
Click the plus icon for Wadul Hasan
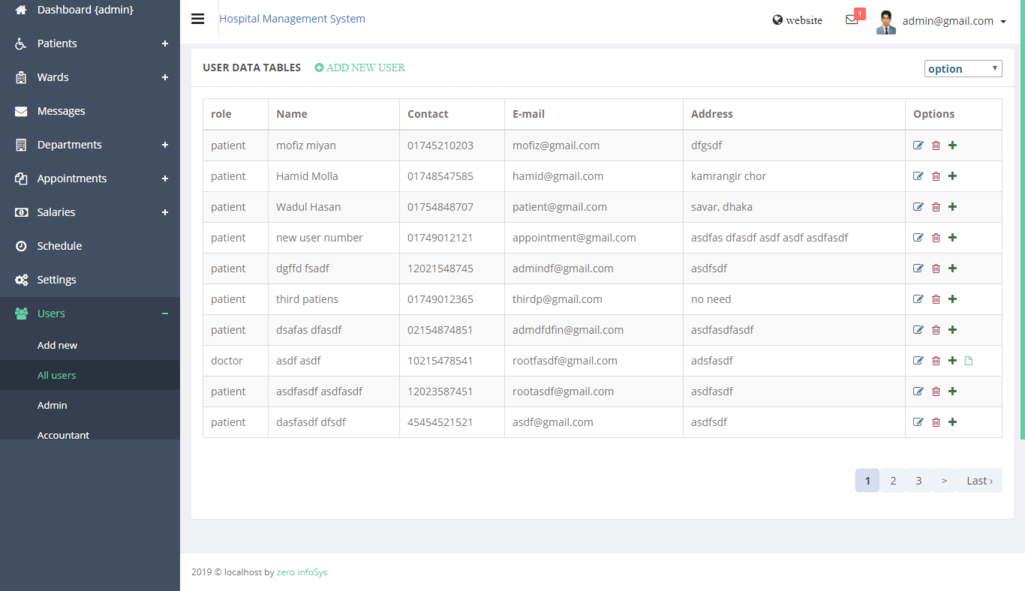[x=952, y=208]
